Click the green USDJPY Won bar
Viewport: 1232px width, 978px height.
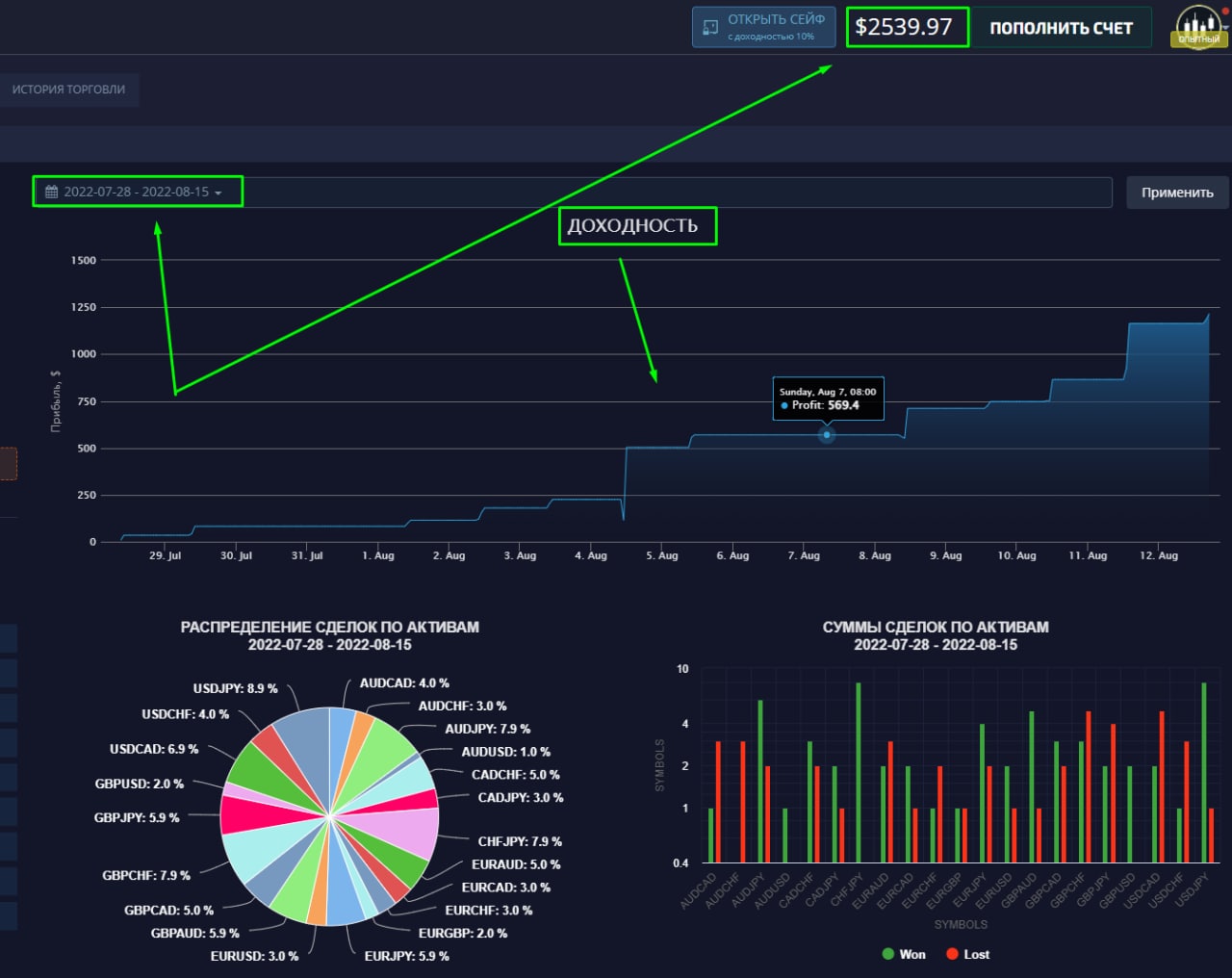click(x=1204, y=773)
